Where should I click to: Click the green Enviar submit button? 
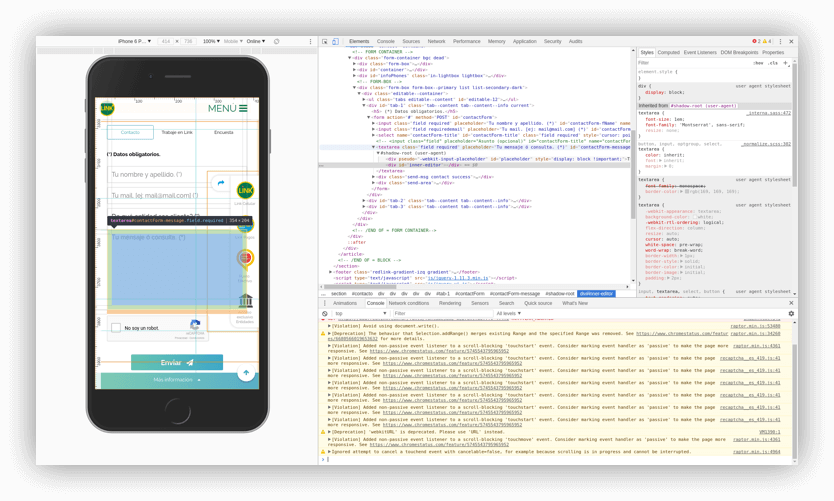(177, 362)
